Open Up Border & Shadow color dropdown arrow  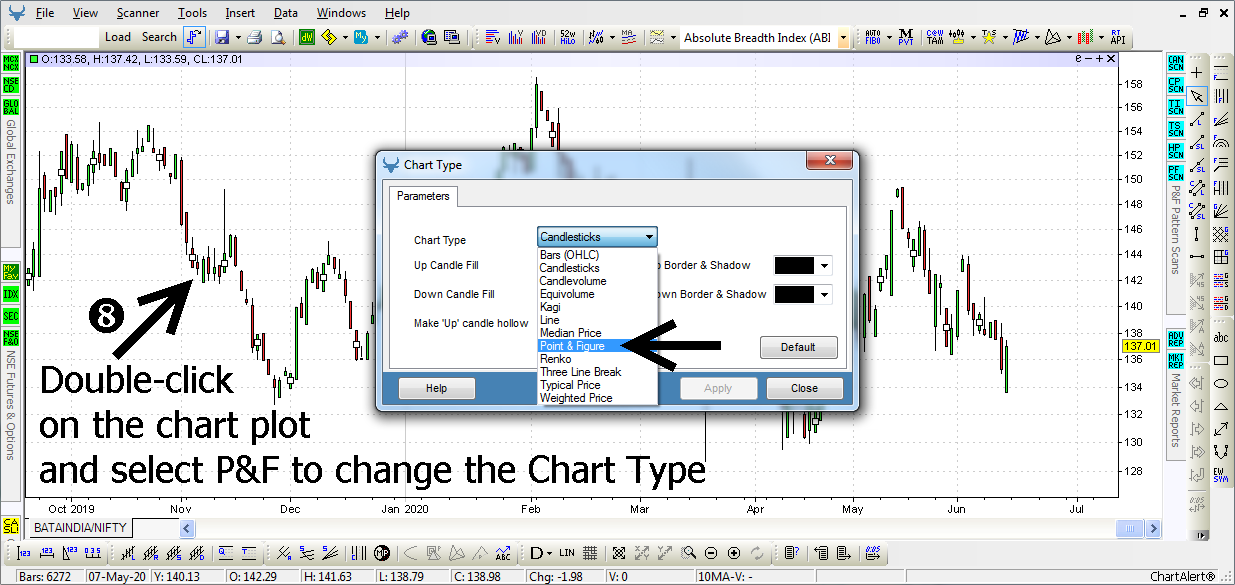click(x=825, y=266)
